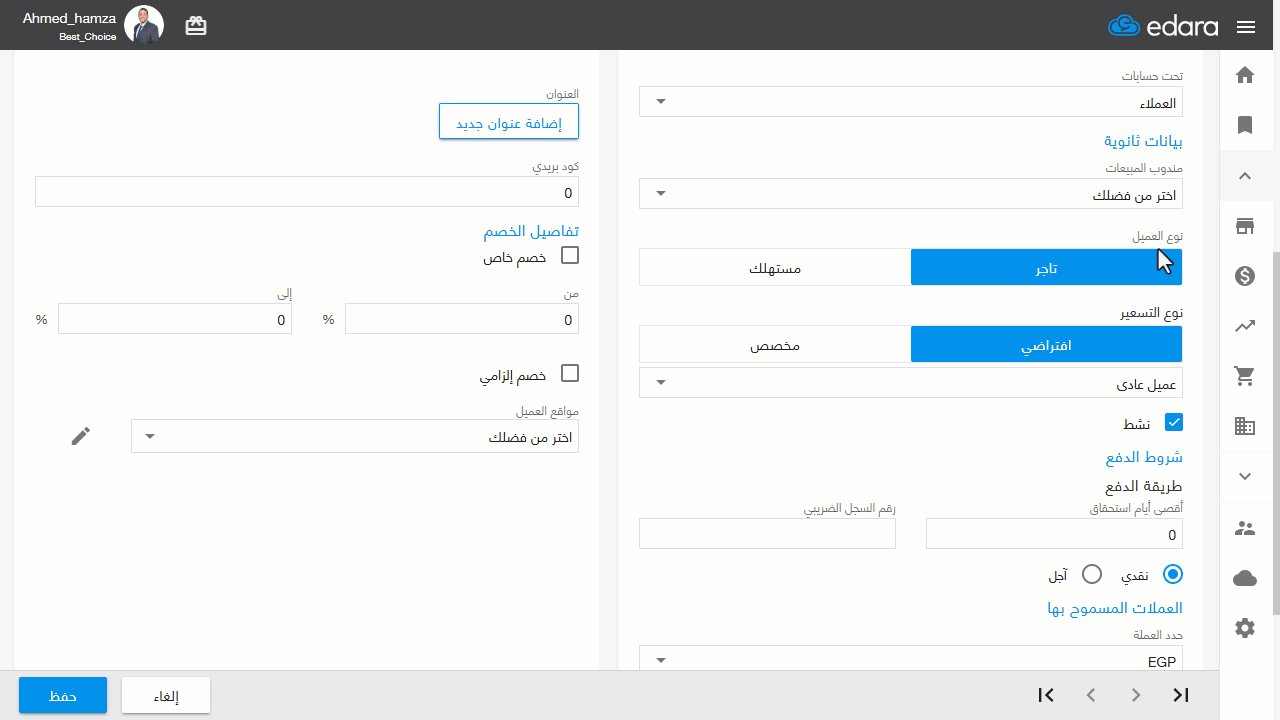
Task: Open company building icon in sidebar
Action: click(x=1245, y=426)
